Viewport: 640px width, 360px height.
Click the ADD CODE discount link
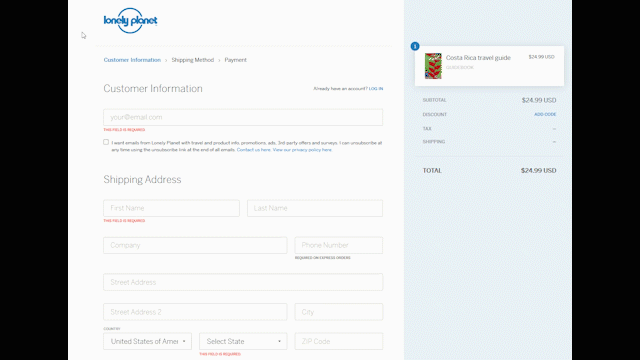pos(545,114)
